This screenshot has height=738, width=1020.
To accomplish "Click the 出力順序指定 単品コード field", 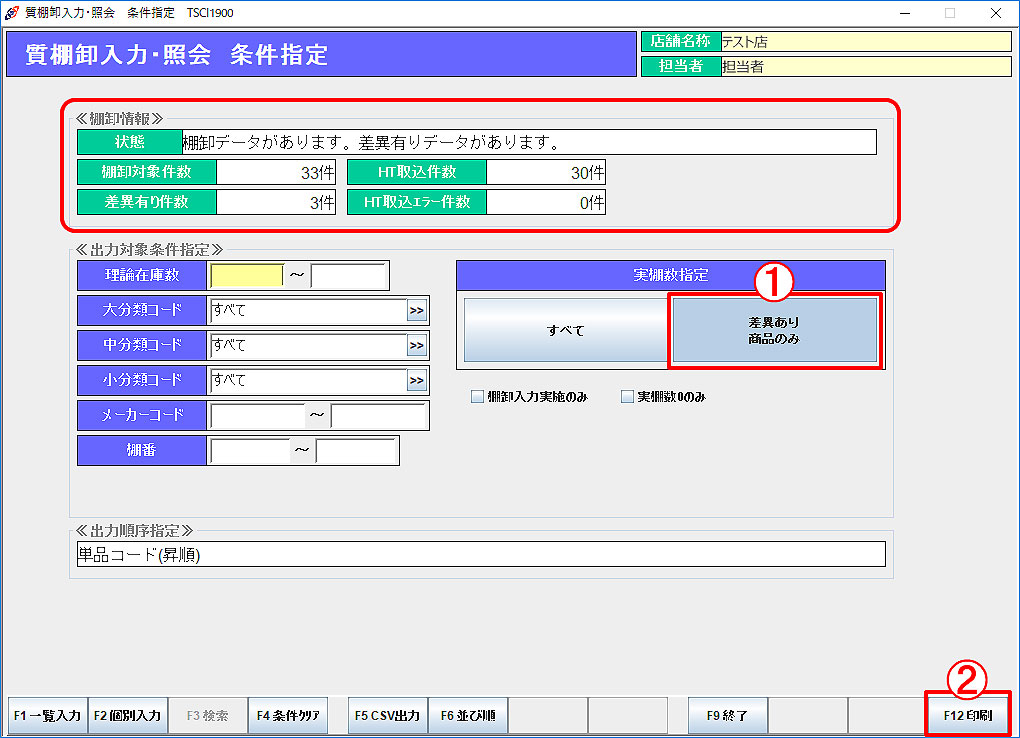I will [481, 555].
